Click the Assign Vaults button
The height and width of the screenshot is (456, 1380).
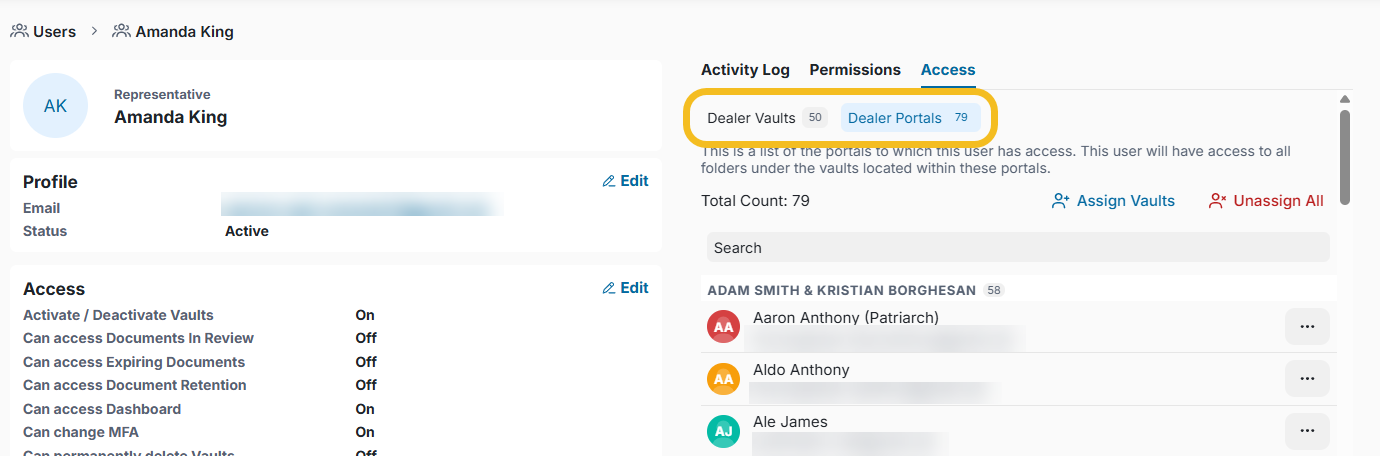point(1113,201)
